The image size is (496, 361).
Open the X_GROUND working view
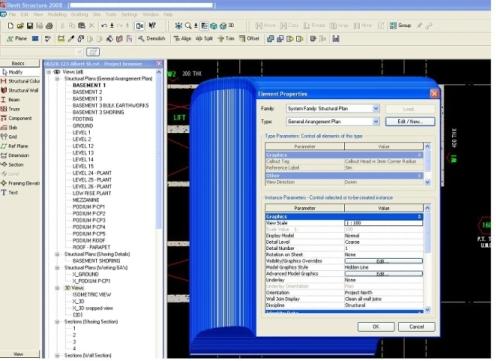point(86,274)
